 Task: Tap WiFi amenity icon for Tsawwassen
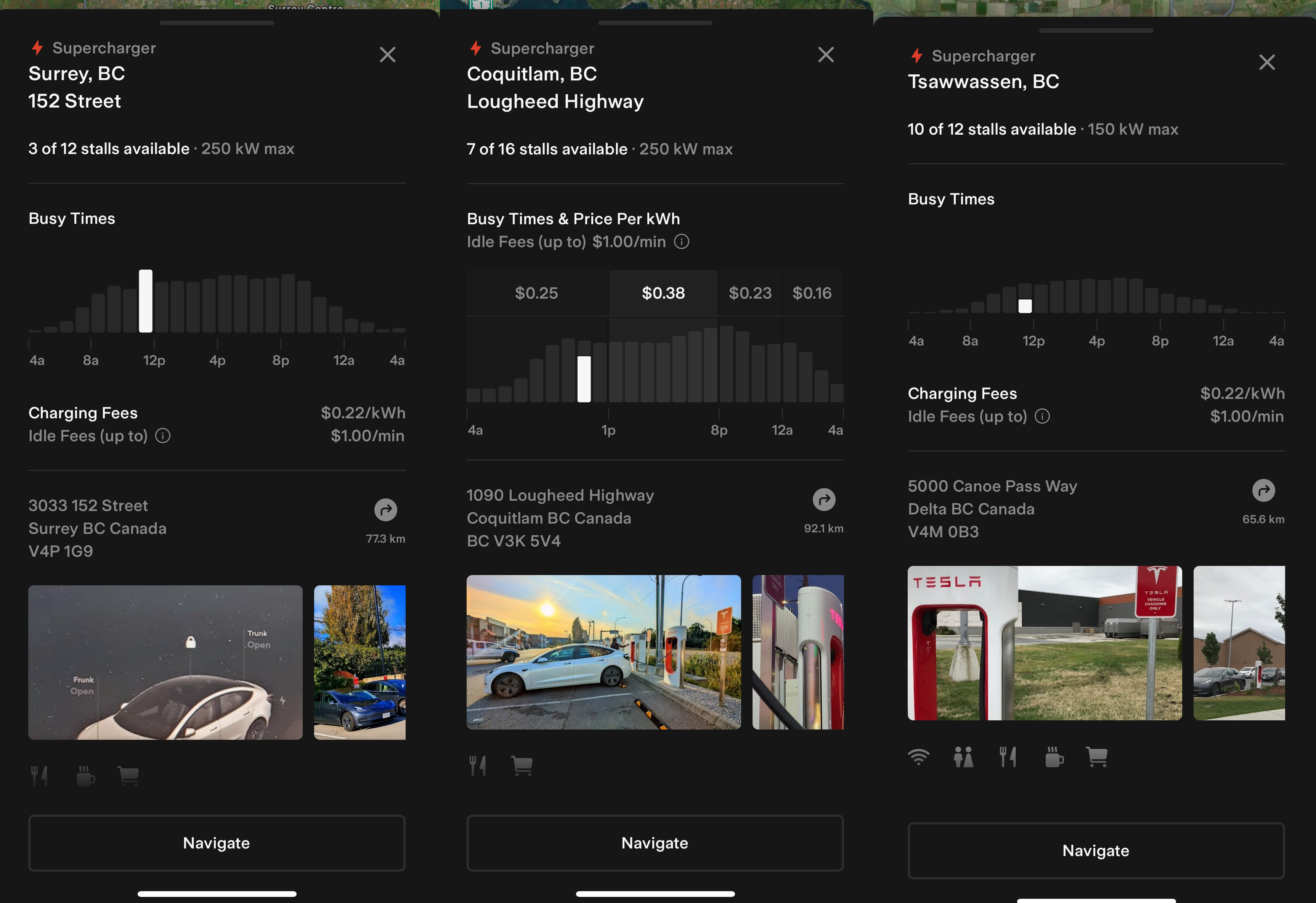pos(918,757)
